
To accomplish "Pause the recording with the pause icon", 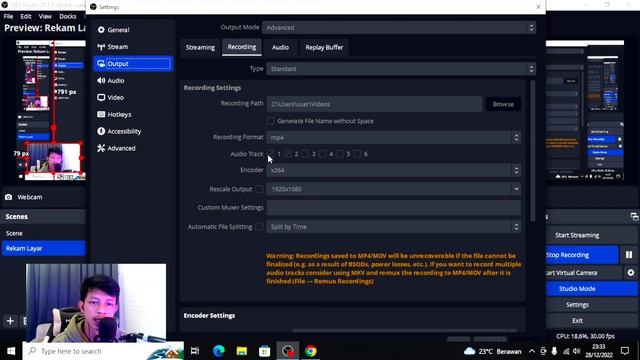I will (x=629, y=255).
